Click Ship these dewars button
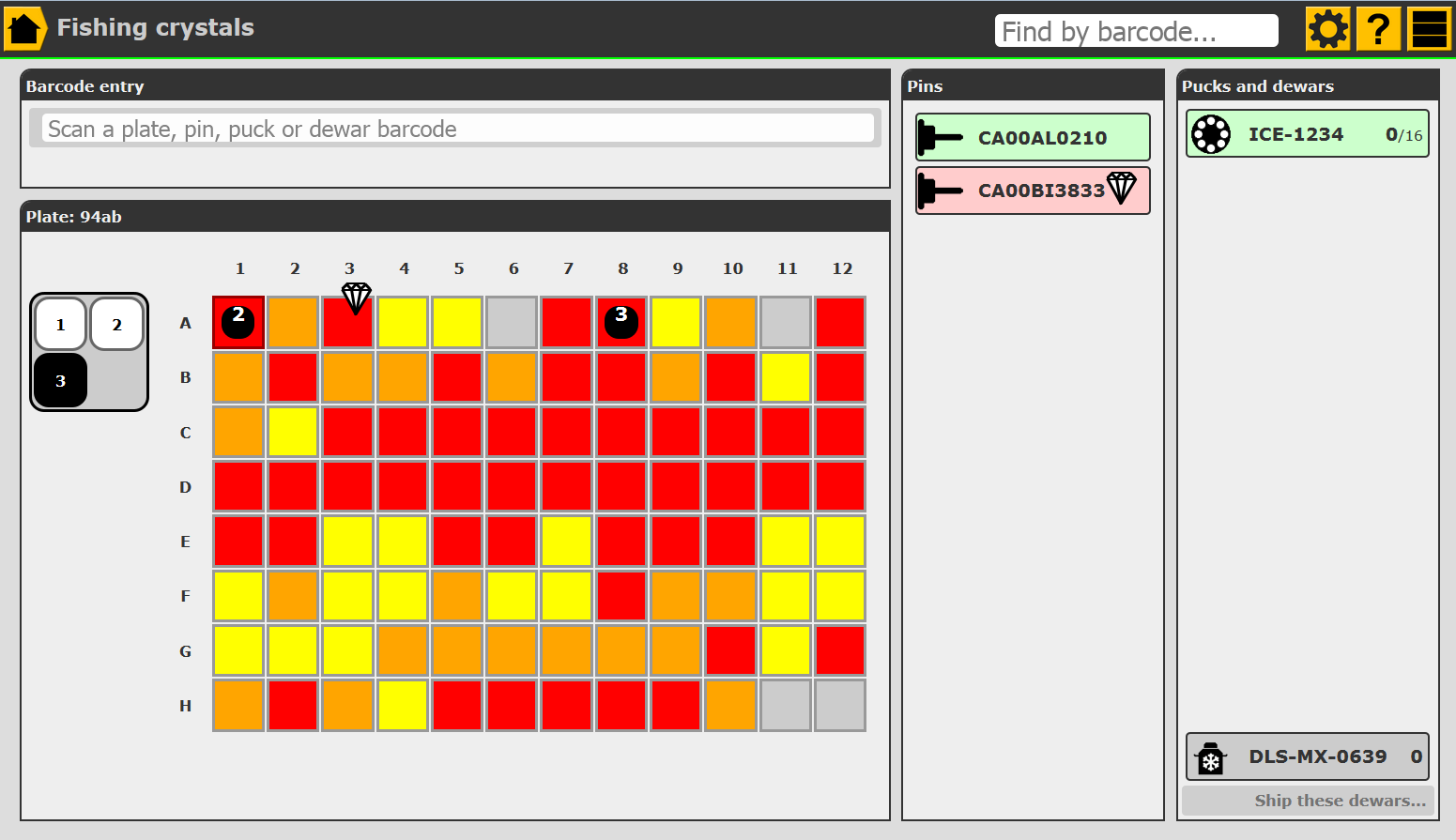 tap(1308, 801)
